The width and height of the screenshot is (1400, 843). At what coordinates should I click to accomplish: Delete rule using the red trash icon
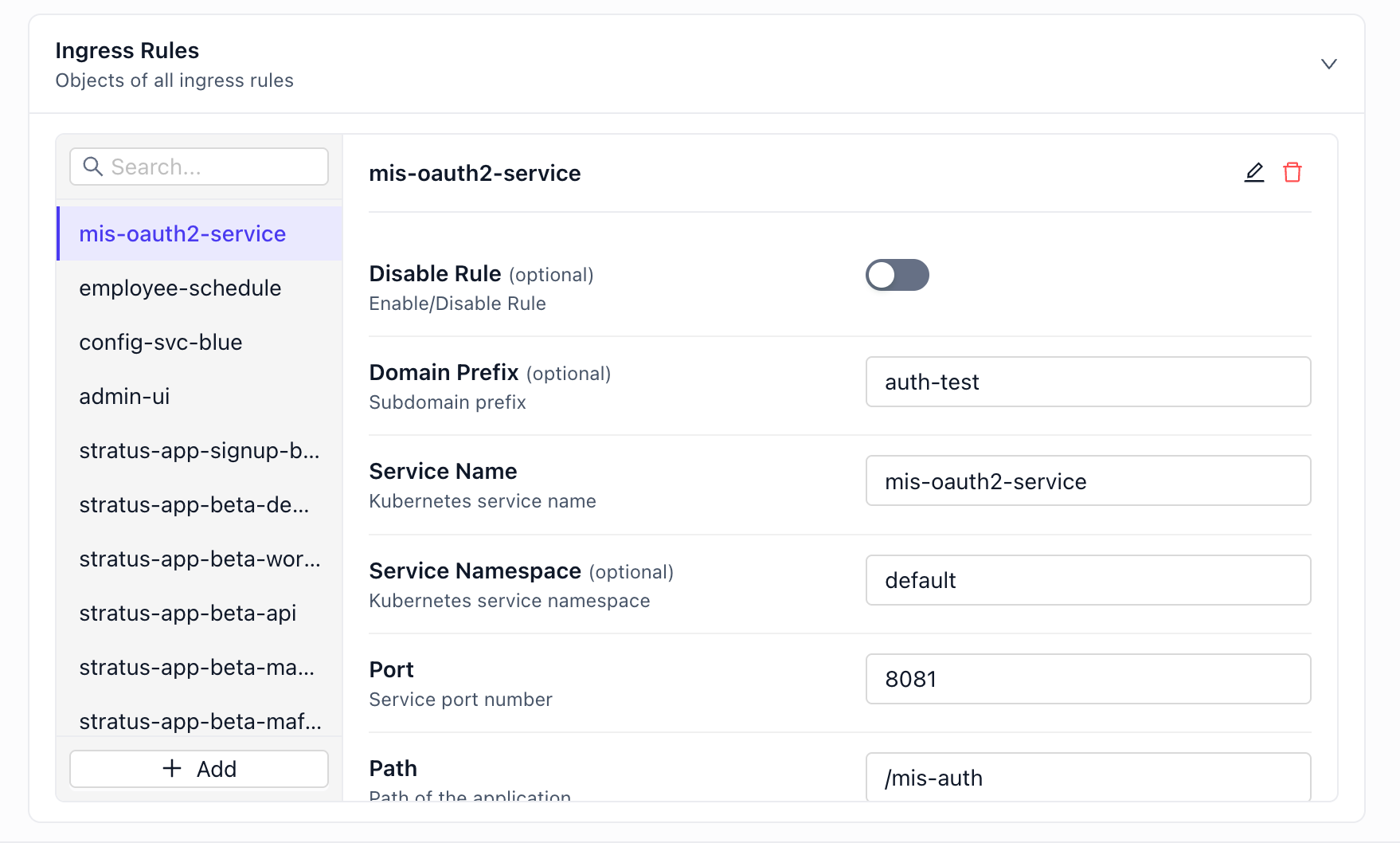1292,172
